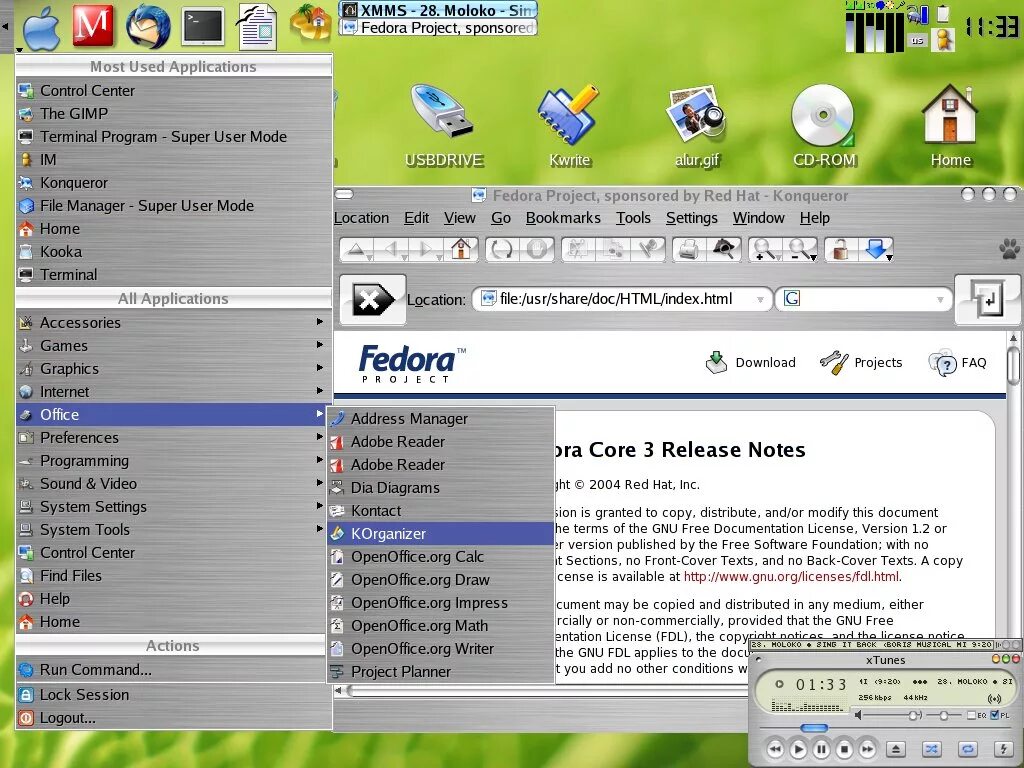Viewport: 1024px width, 768px height.
Task: Click the Play button in xTunes
Action: pos(798,749)
